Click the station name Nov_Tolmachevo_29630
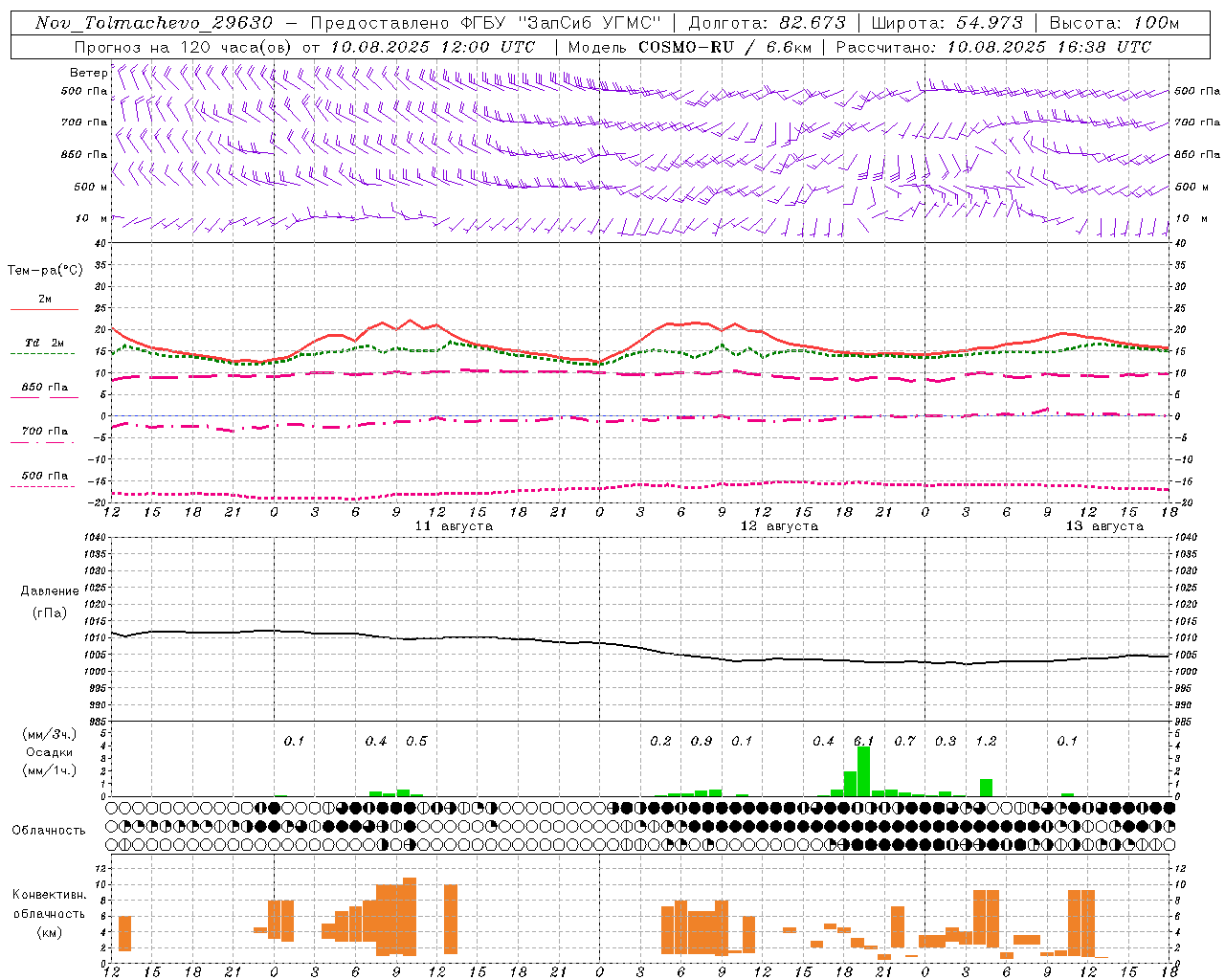The width and height of the screenshot is (1225, 980). (154, 23)
